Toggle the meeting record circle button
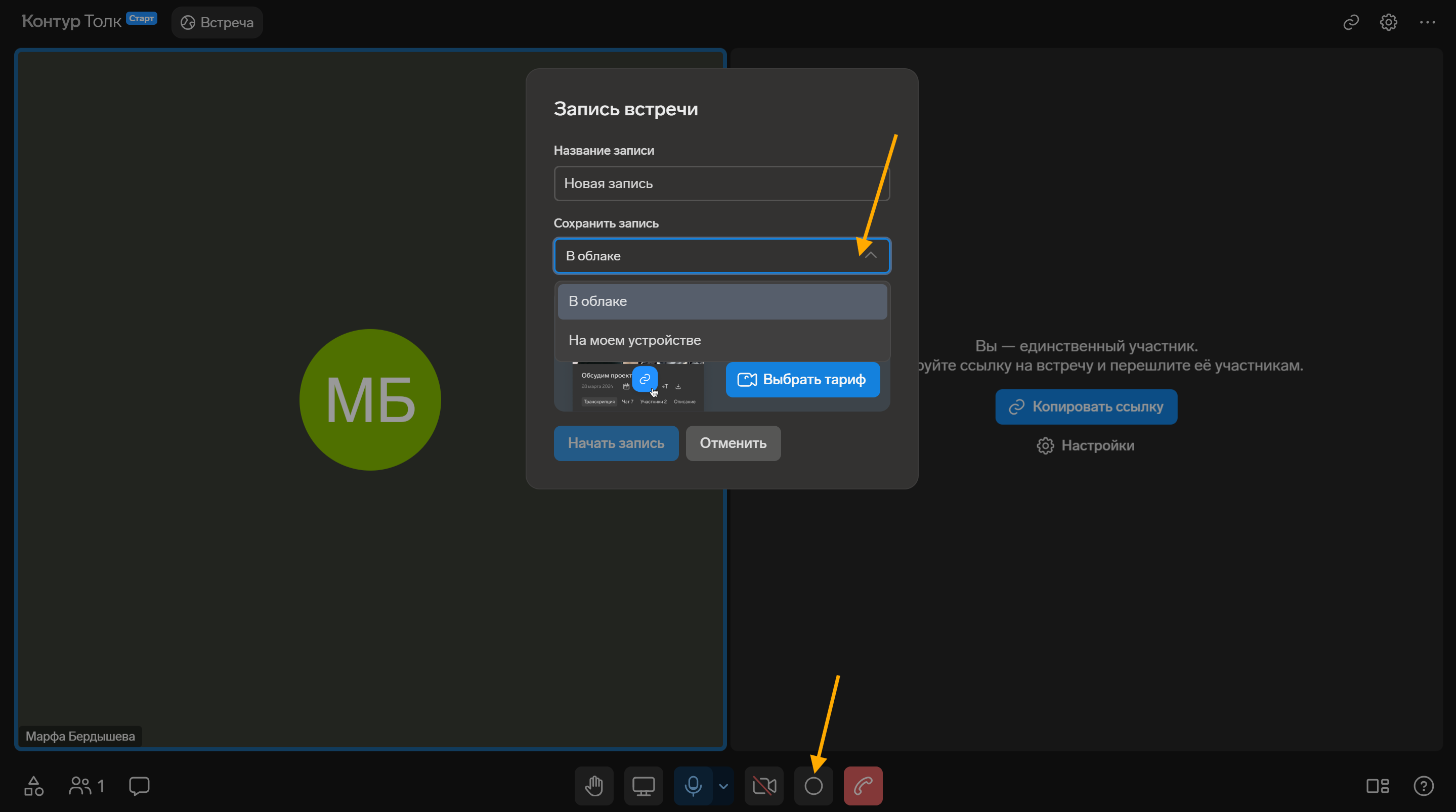This screenshot has height=812, width=1456. click(x=813, y=785)
